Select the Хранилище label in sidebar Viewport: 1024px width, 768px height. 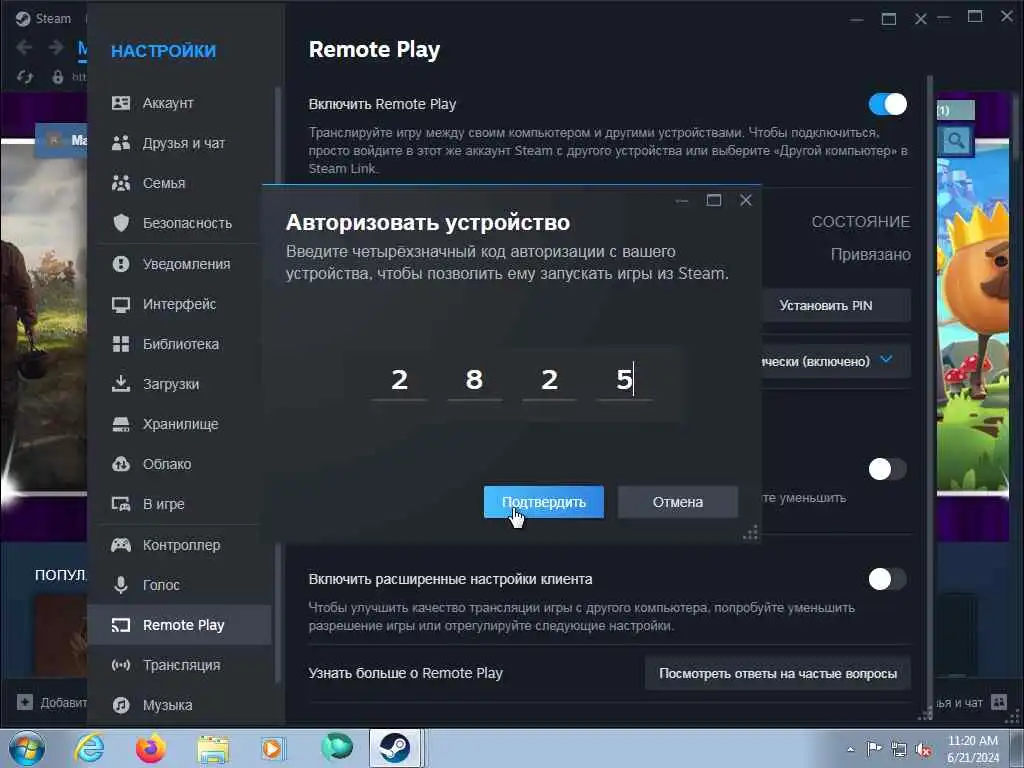tap(180, 424)
